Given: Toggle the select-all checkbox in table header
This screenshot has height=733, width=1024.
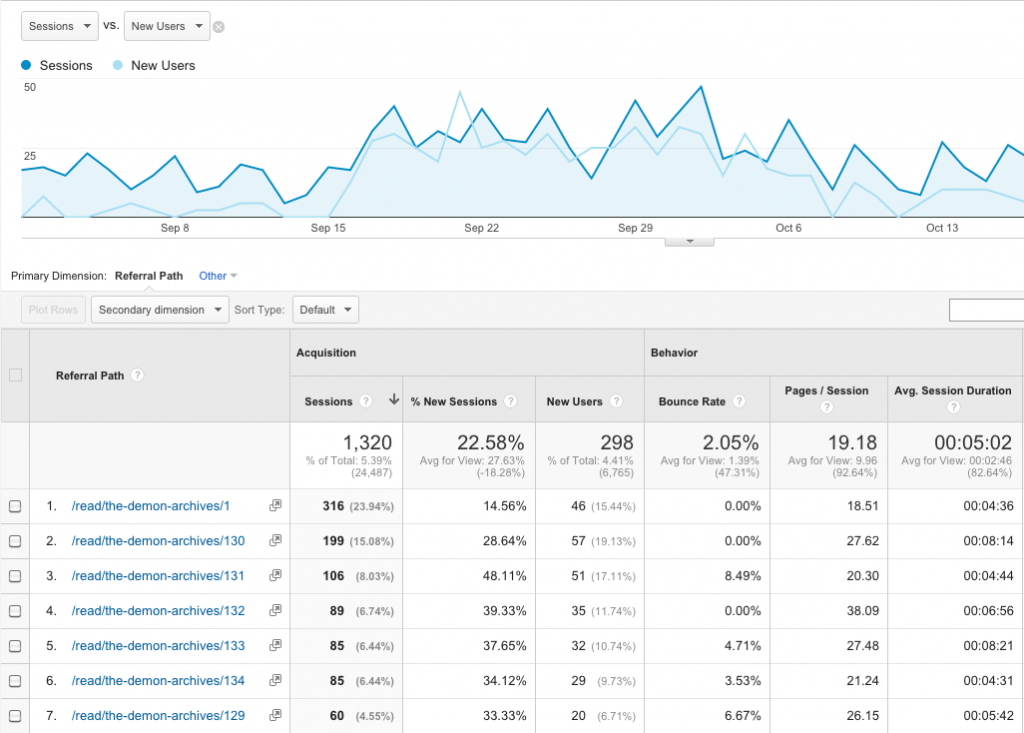Looking at the screenshot, I should coord(15,375).
